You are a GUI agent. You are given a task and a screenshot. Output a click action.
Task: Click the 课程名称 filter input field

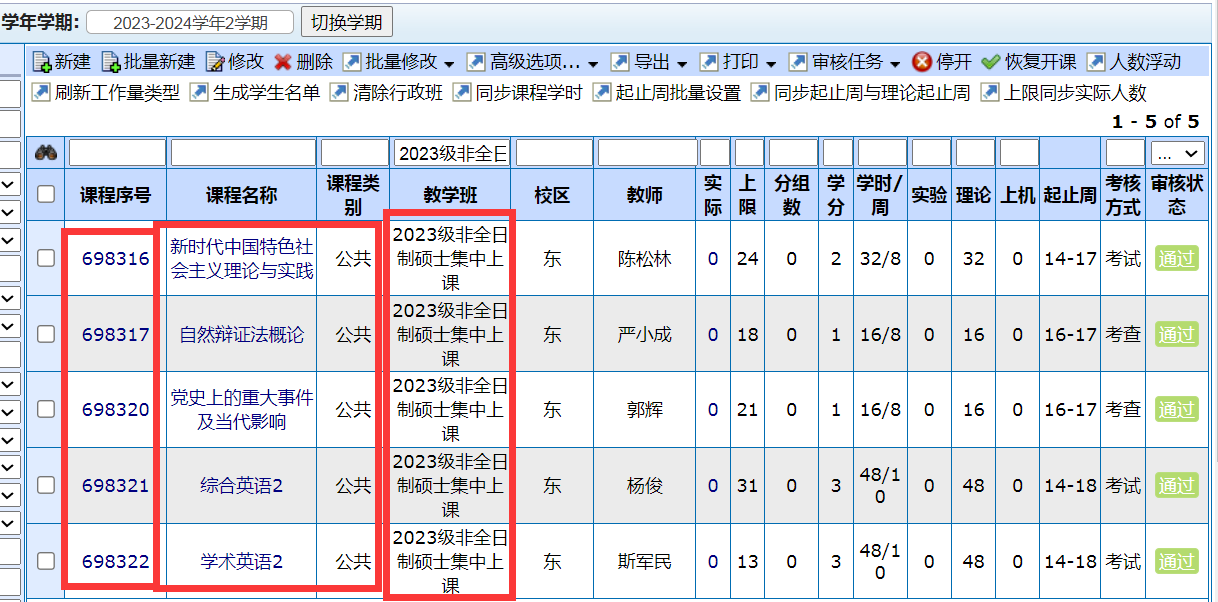(243, 153)
